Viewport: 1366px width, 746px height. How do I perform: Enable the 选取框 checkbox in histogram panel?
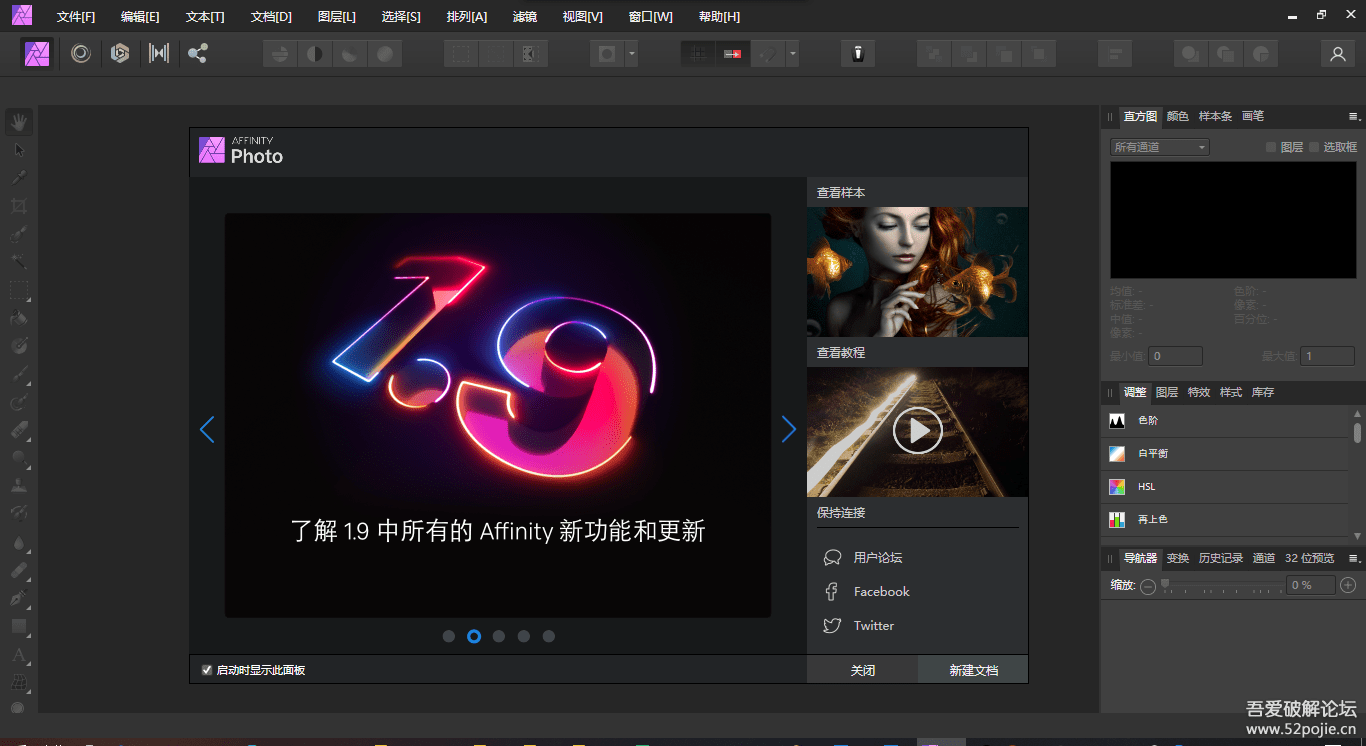point(1314,147)
